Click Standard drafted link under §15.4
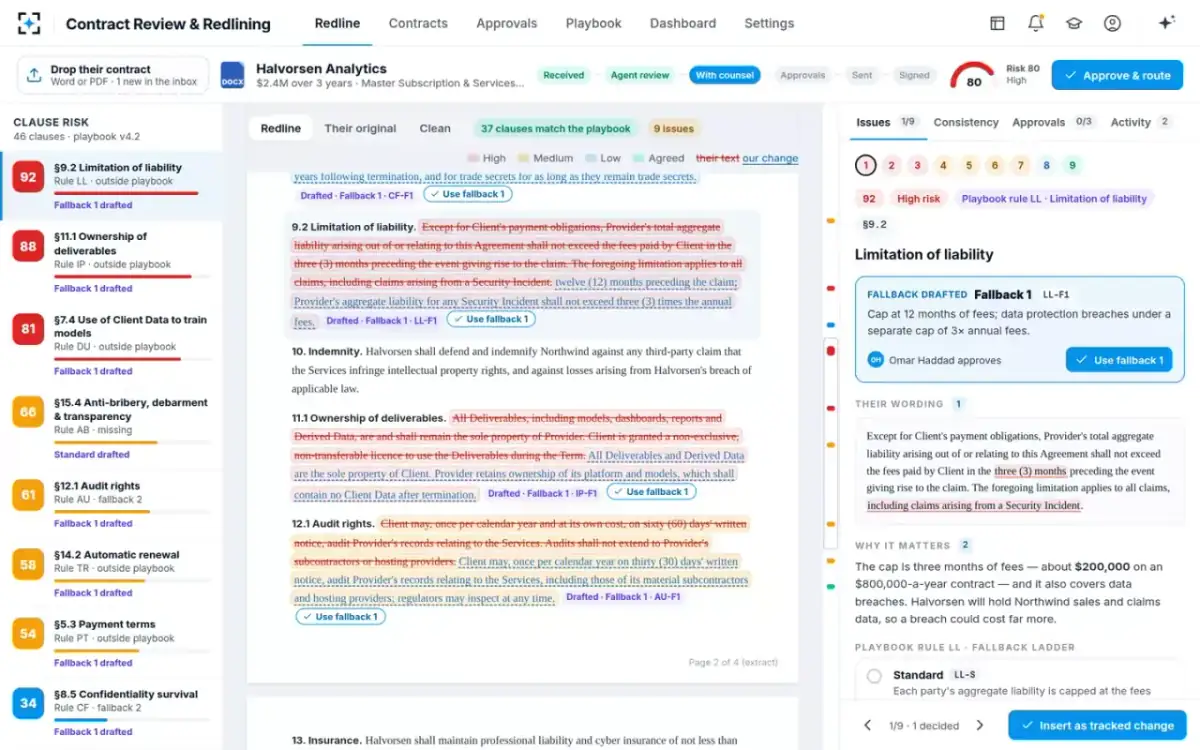 coord(92,454)
